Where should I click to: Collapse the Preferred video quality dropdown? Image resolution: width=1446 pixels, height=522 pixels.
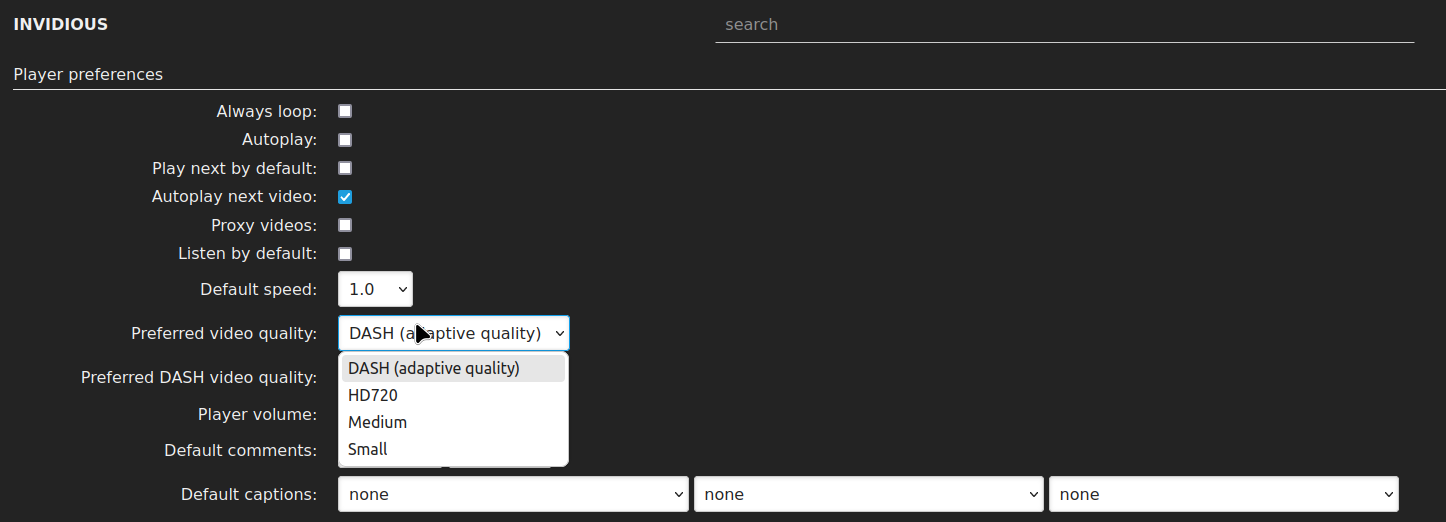click(x=454, y=333)
